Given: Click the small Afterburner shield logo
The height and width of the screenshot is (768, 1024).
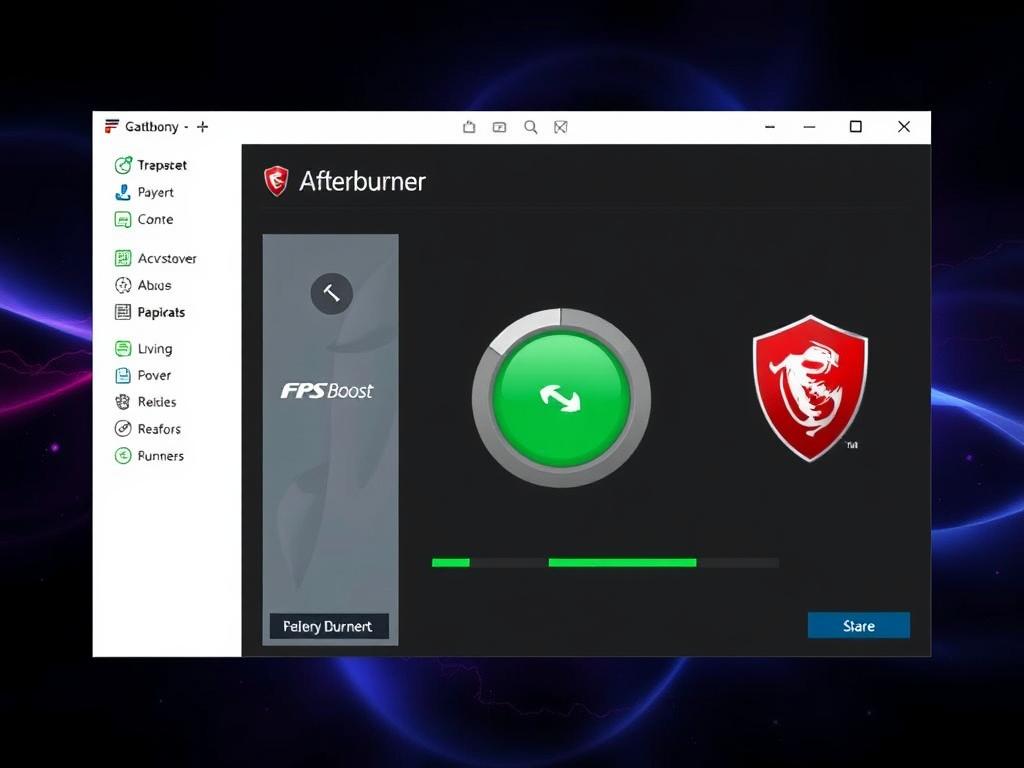Looking at the screenshot, I should click(x=276, y=181).
